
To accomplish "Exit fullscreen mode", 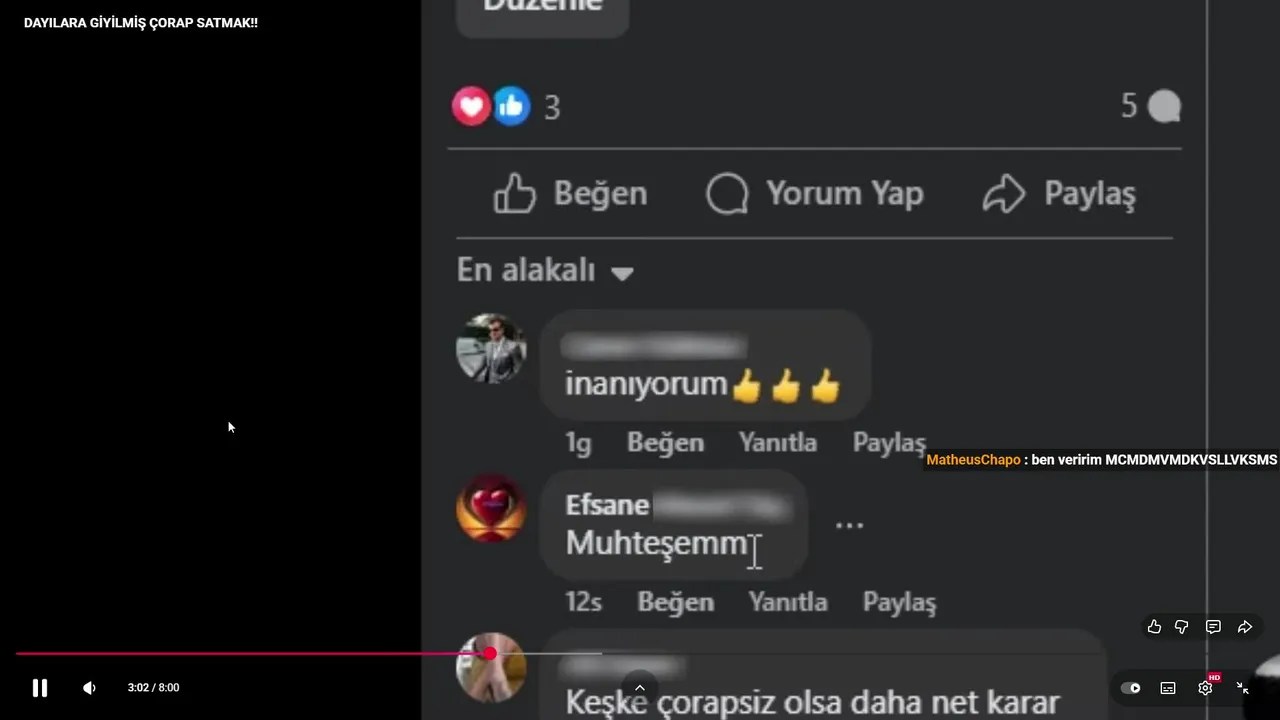I will pos(1243,687).
